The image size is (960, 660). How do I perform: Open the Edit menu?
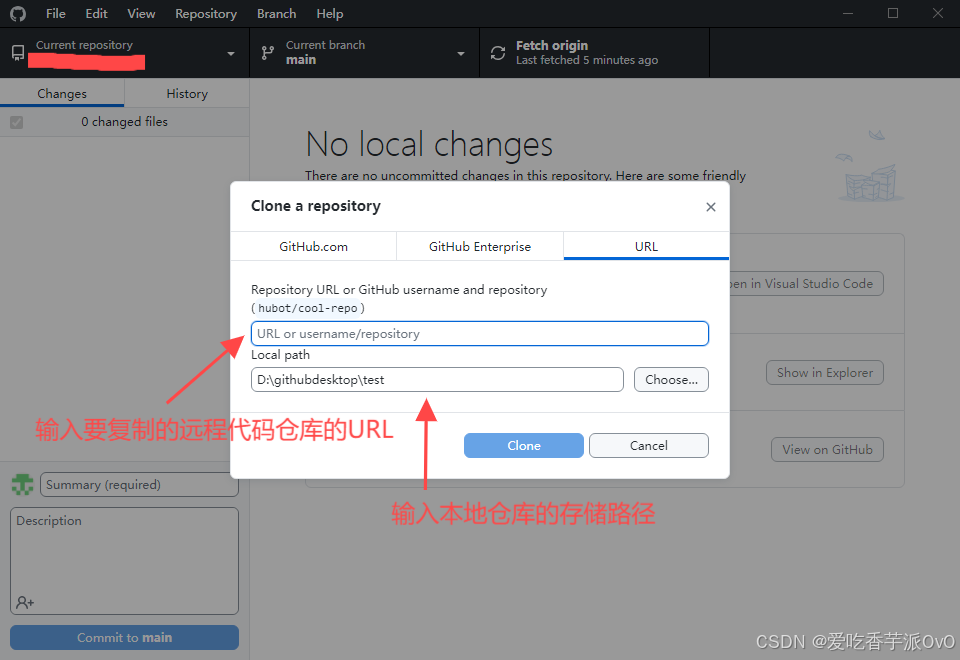pos(96,13)
